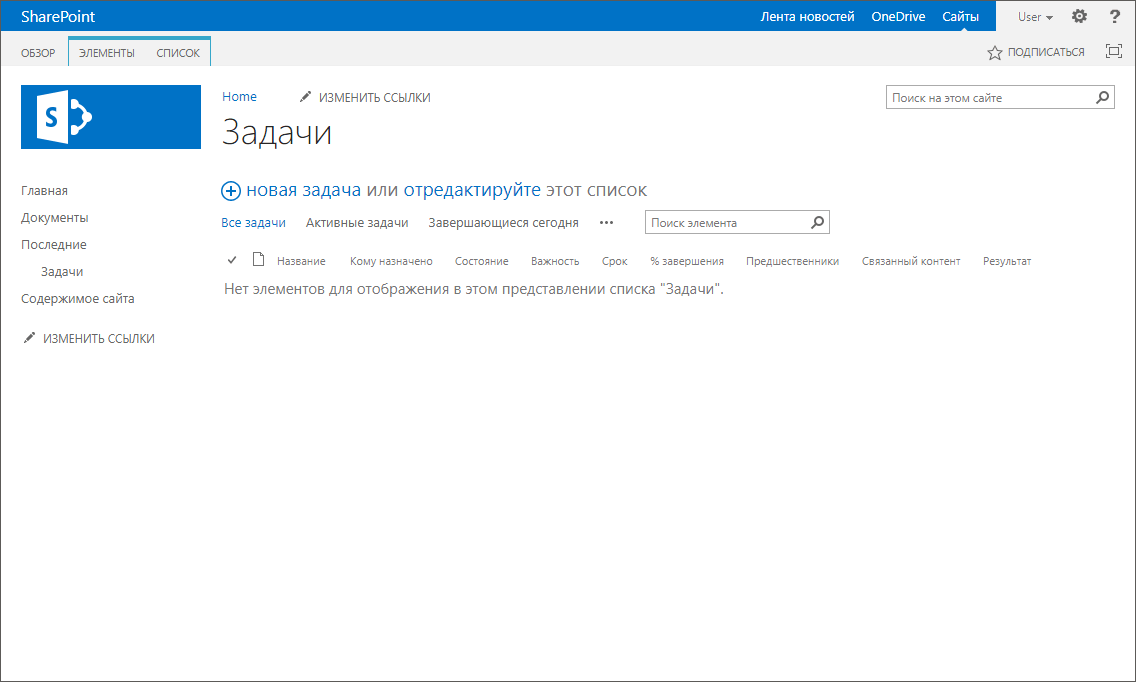This screenshot has width=1136, height=682.
Task: Click the item search magnifier icon
Action: coord(817,223)
